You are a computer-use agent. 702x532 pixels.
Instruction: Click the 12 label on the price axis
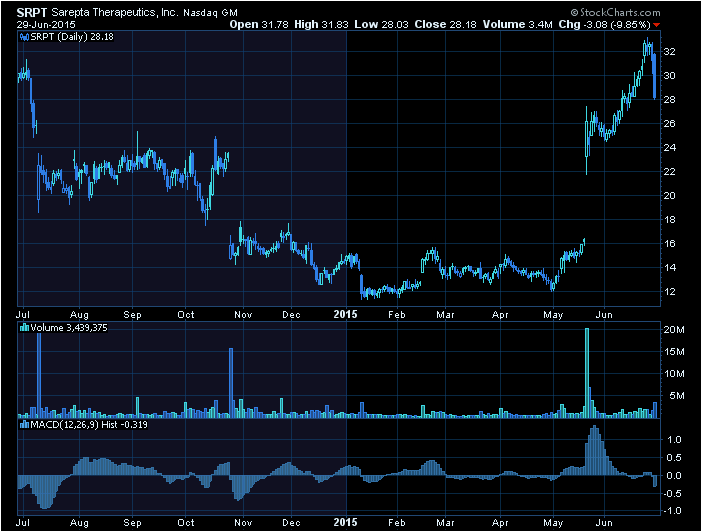pyautogui.click(x=669, y=292)
